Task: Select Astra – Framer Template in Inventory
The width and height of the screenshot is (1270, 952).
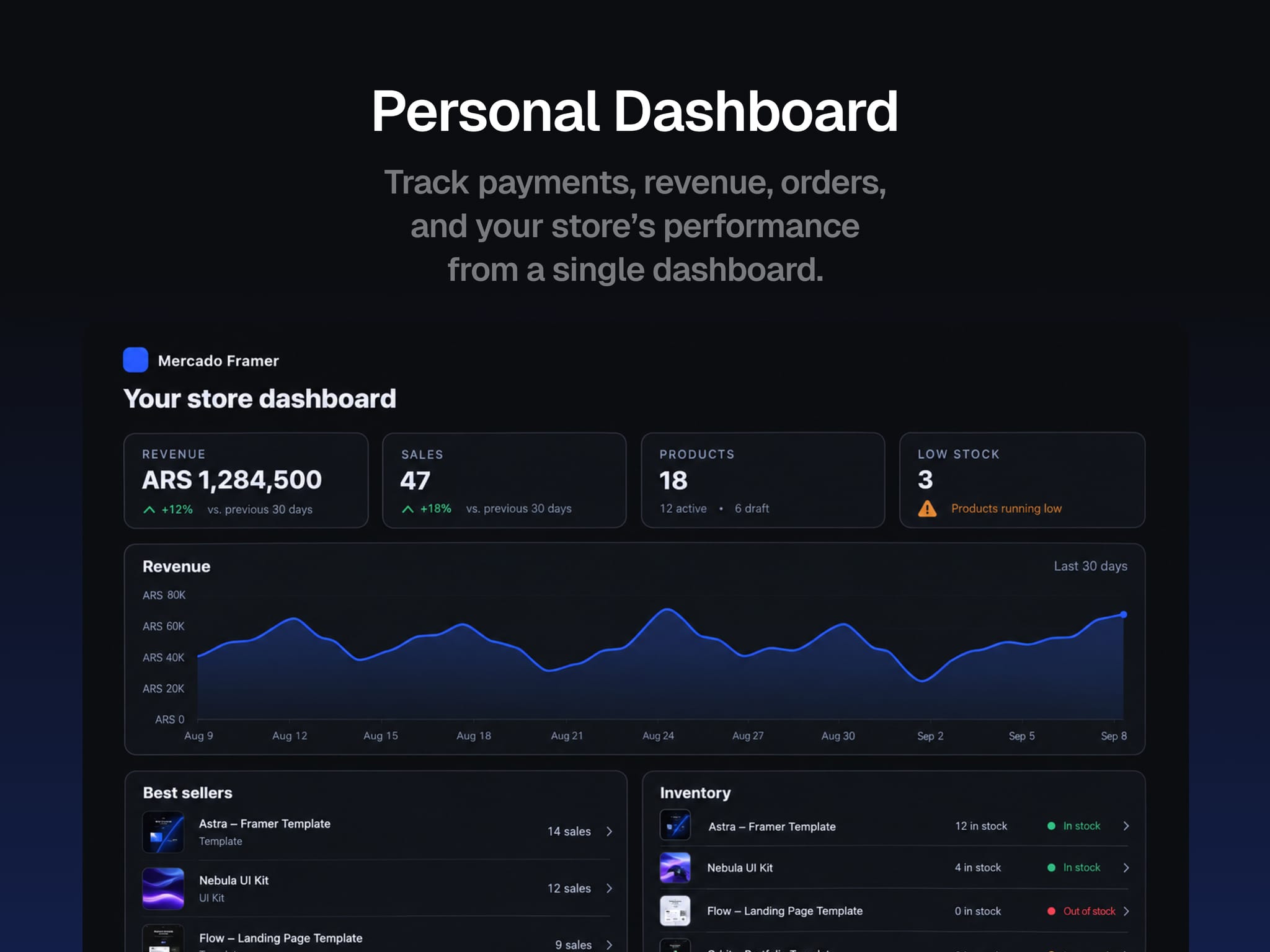Action: point(772,826)
